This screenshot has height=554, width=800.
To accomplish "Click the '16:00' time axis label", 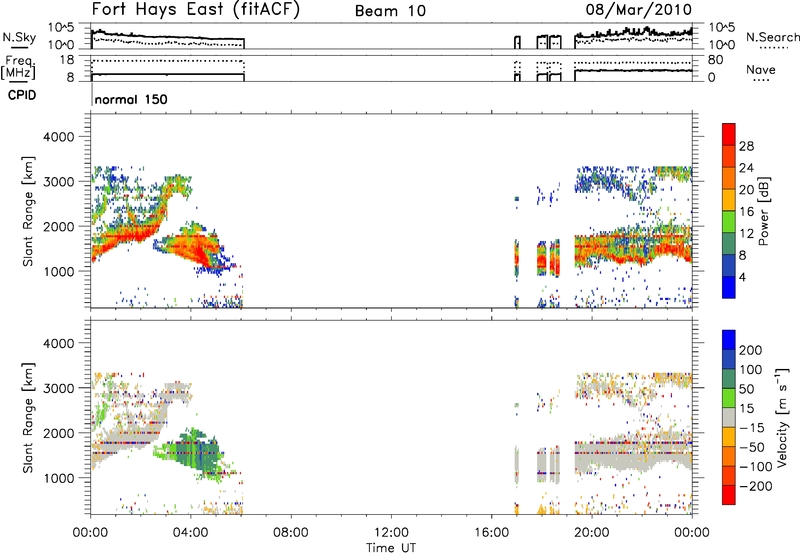I will point(491,533).
